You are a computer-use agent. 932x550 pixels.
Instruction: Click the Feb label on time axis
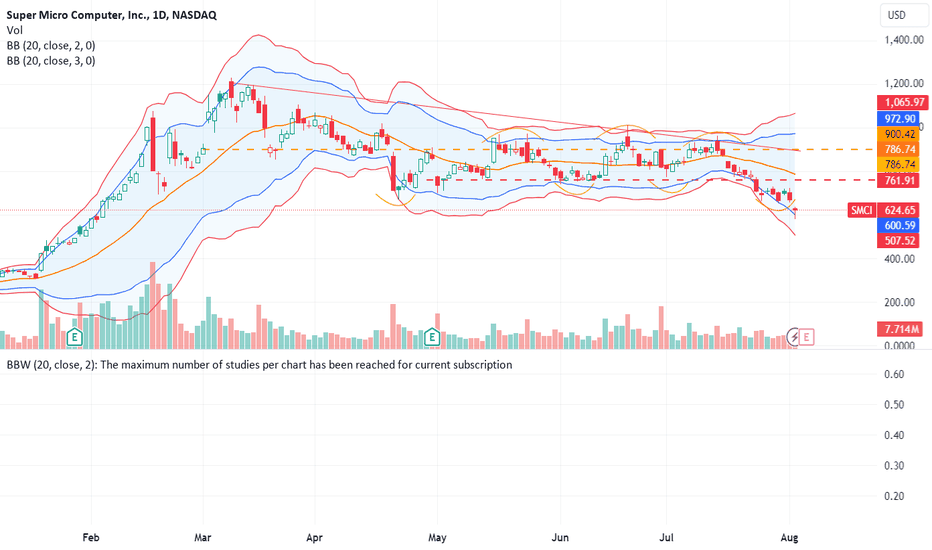91,538
